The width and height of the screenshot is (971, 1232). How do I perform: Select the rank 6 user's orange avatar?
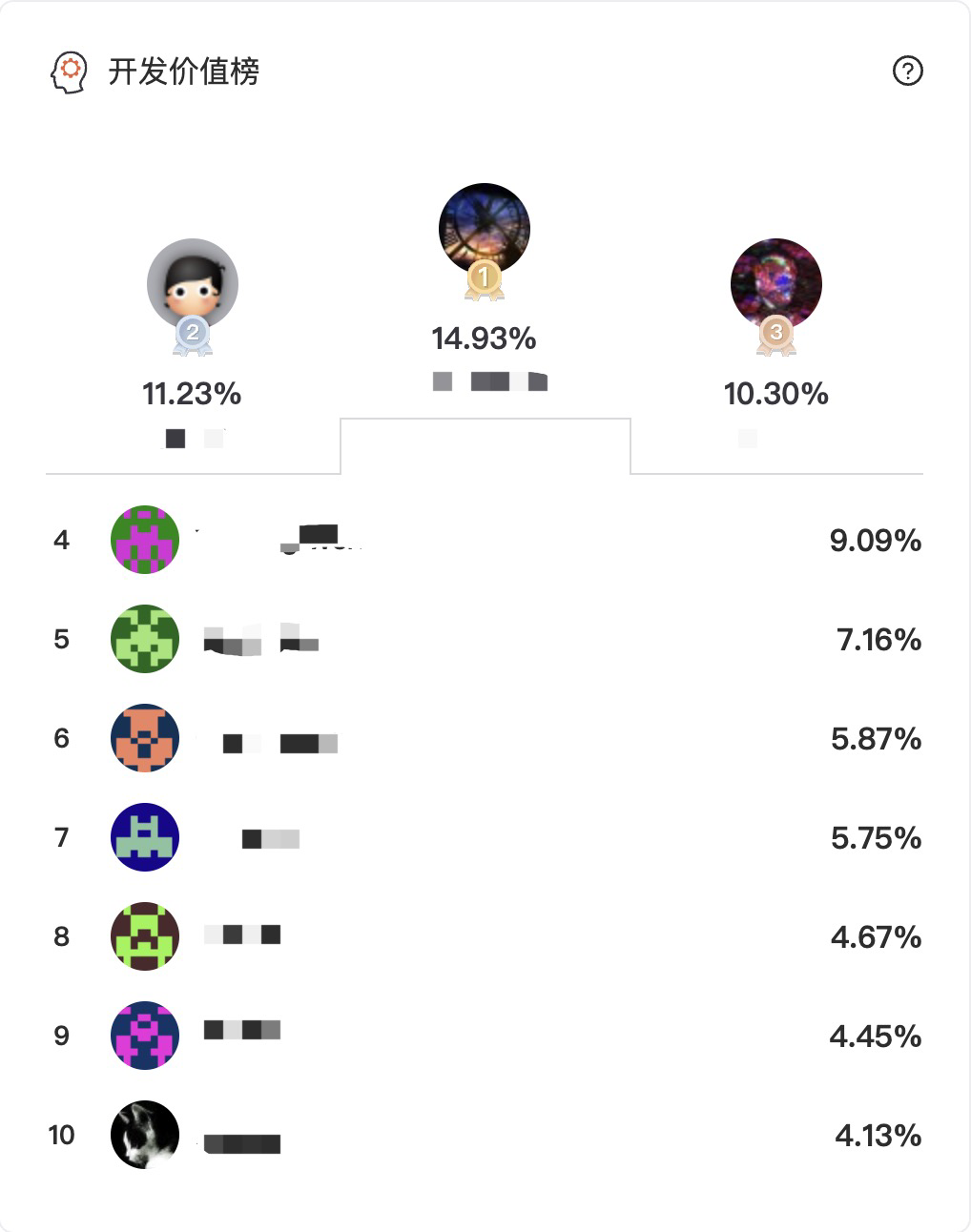click(145, 738)
